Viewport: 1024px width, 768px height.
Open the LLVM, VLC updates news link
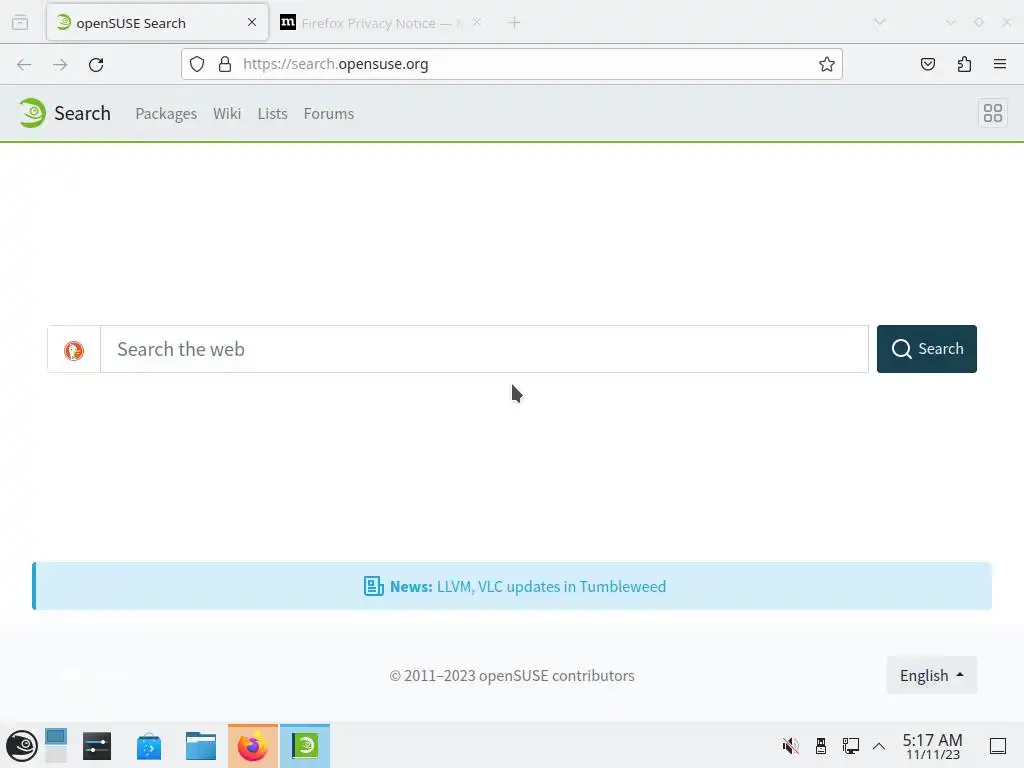(x=551, y=586)
